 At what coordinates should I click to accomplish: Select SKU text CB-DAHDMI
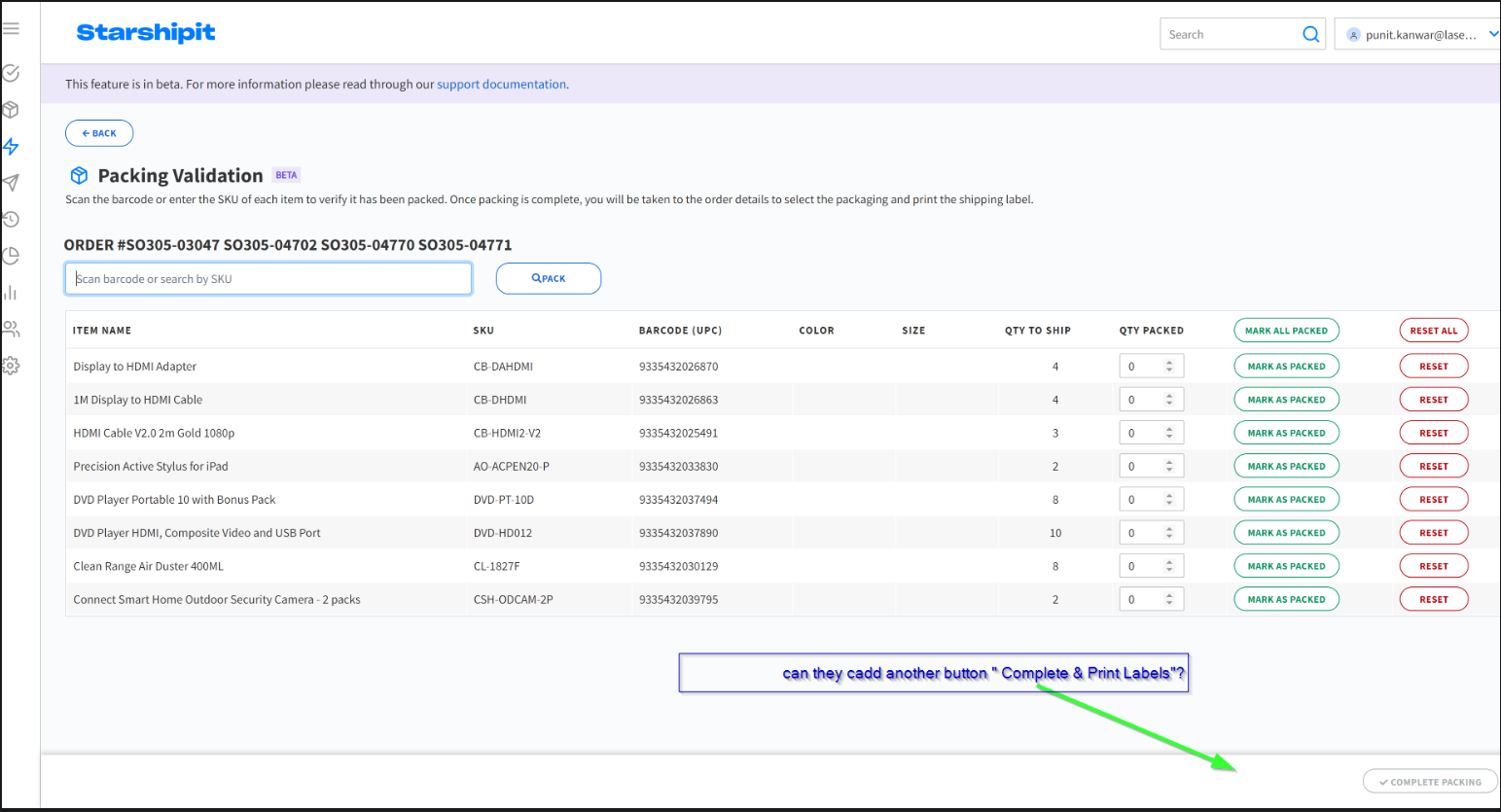pos(503,367)
